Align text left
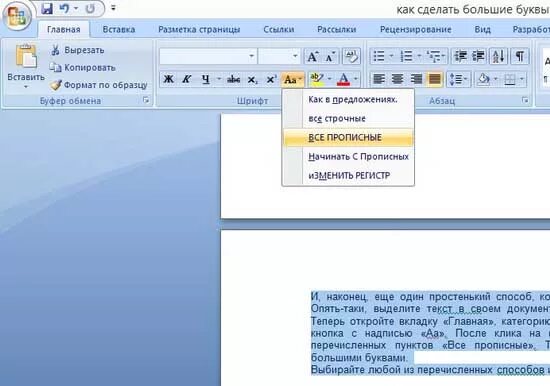Viewport: 550px width, 386px height. pos(379,79)
